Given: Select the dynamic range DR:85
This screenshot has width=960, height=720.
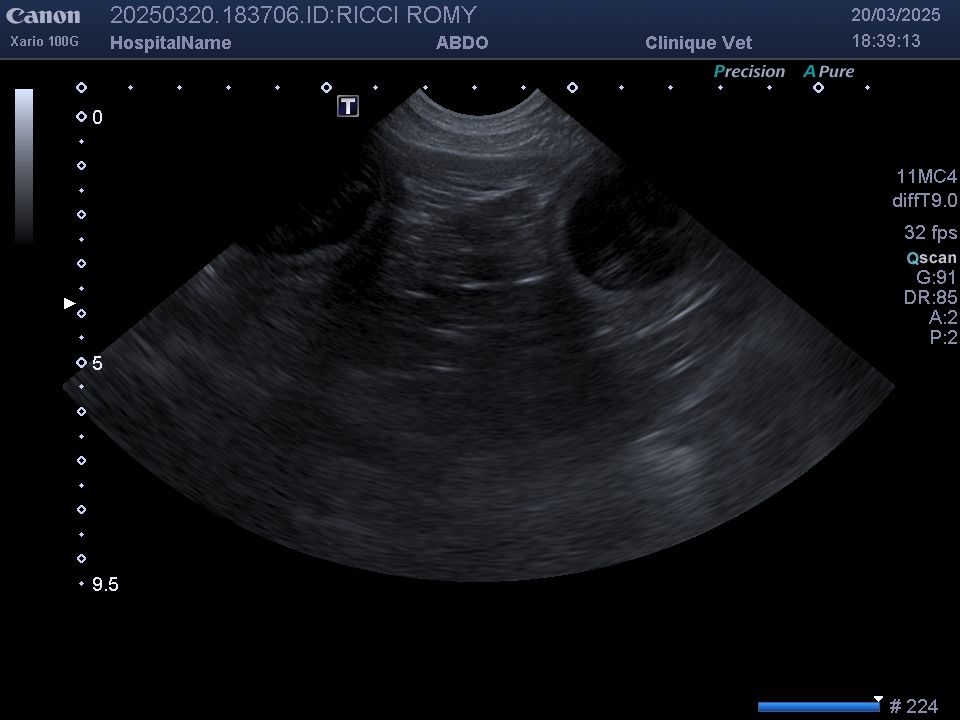Looking at the screenshot, I should click(930, 298).
